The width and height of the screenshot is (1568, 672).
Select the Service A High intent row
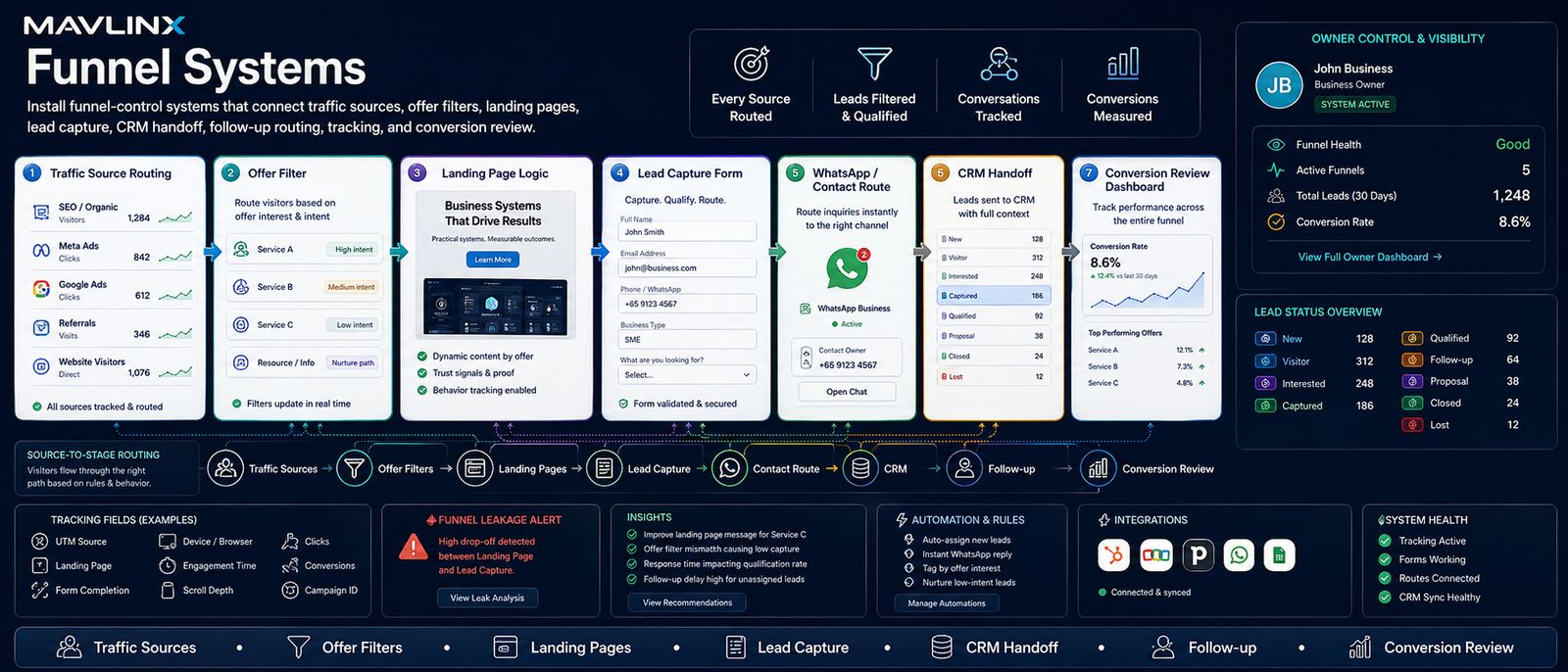pyautogui.click(x=305, y=249)
